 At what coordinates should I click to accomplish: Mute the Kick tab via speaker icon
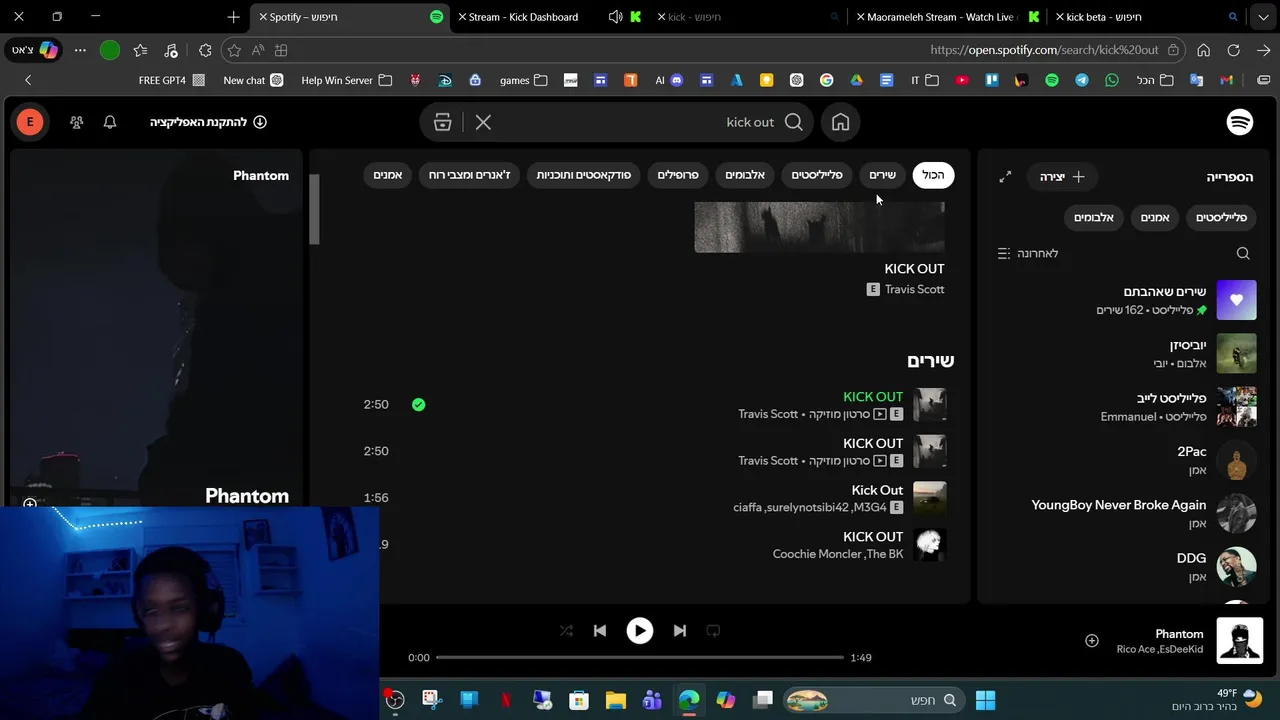click(615, 17)
